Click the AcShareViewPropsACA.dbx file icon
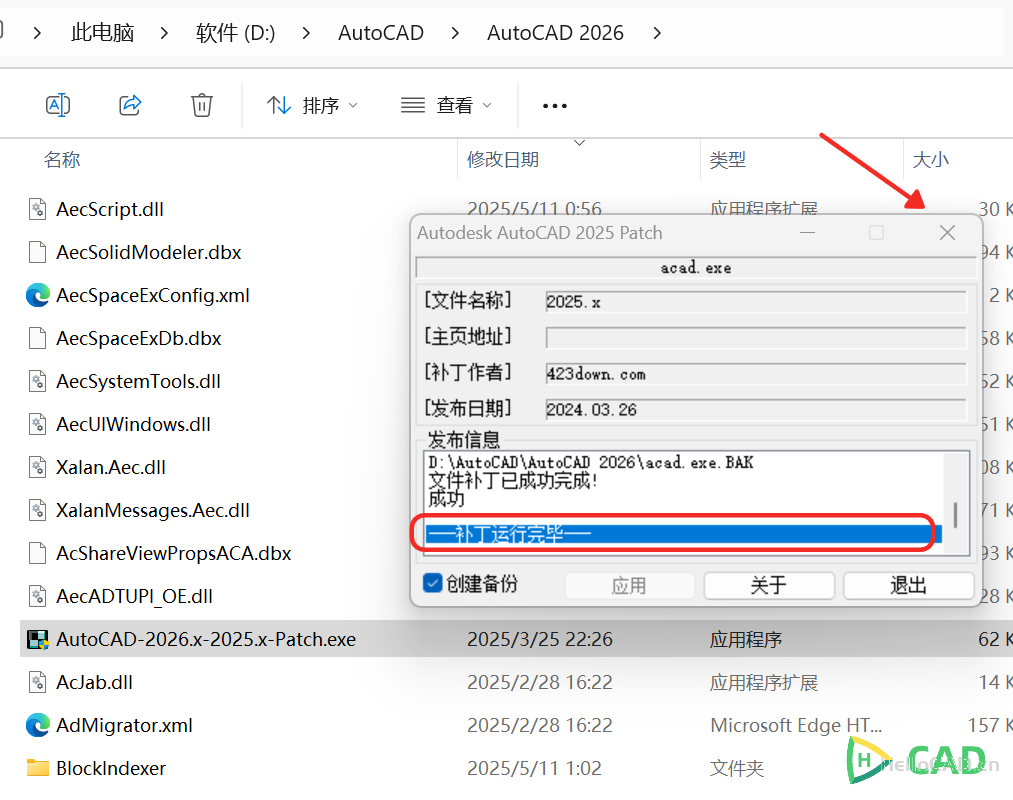This screenshot has height=800, width=1013. tap(37, 553)
